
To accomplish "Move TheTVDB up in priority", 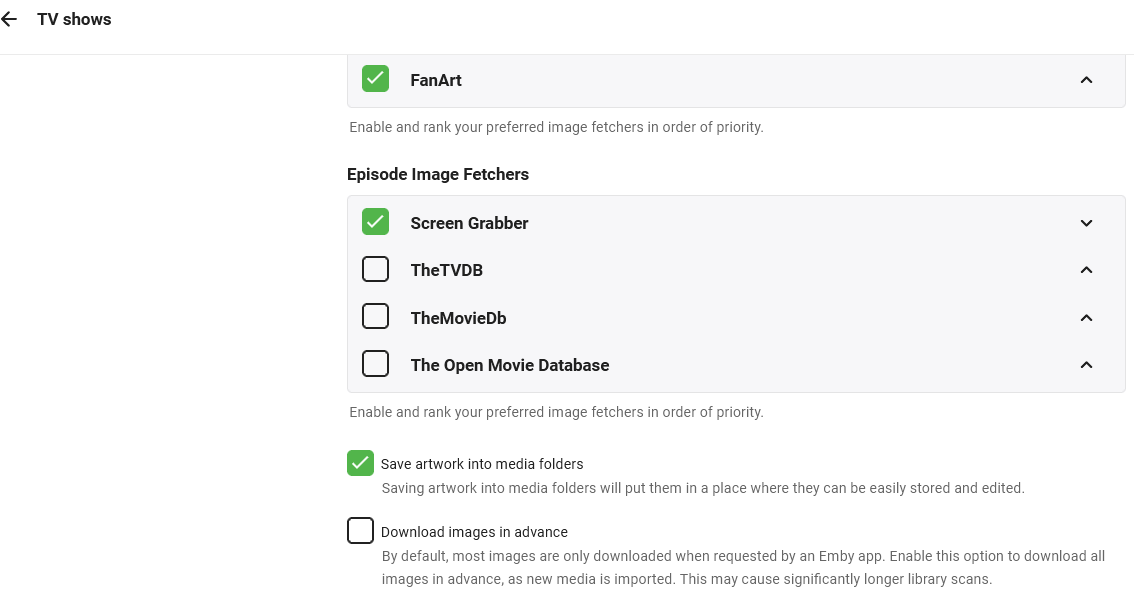I will click(1086, 270).
